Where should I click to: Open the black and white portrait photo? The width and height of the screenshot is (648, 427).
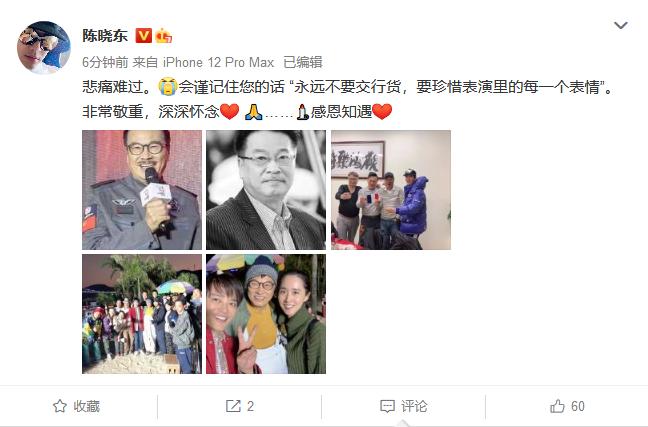click(266, 190)
